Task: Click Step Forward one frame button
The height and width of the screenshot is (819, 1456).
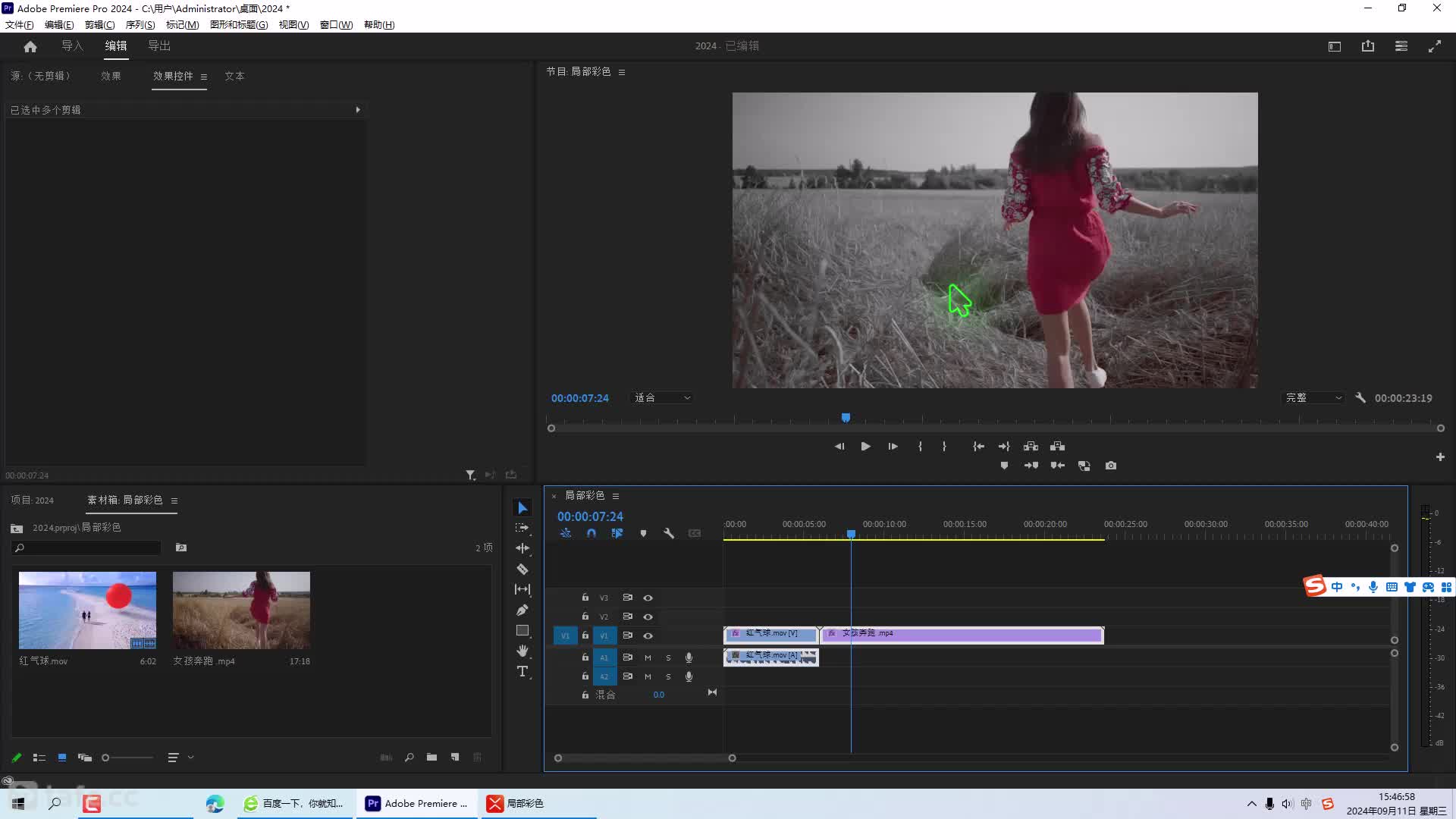Action: [893, 446]
